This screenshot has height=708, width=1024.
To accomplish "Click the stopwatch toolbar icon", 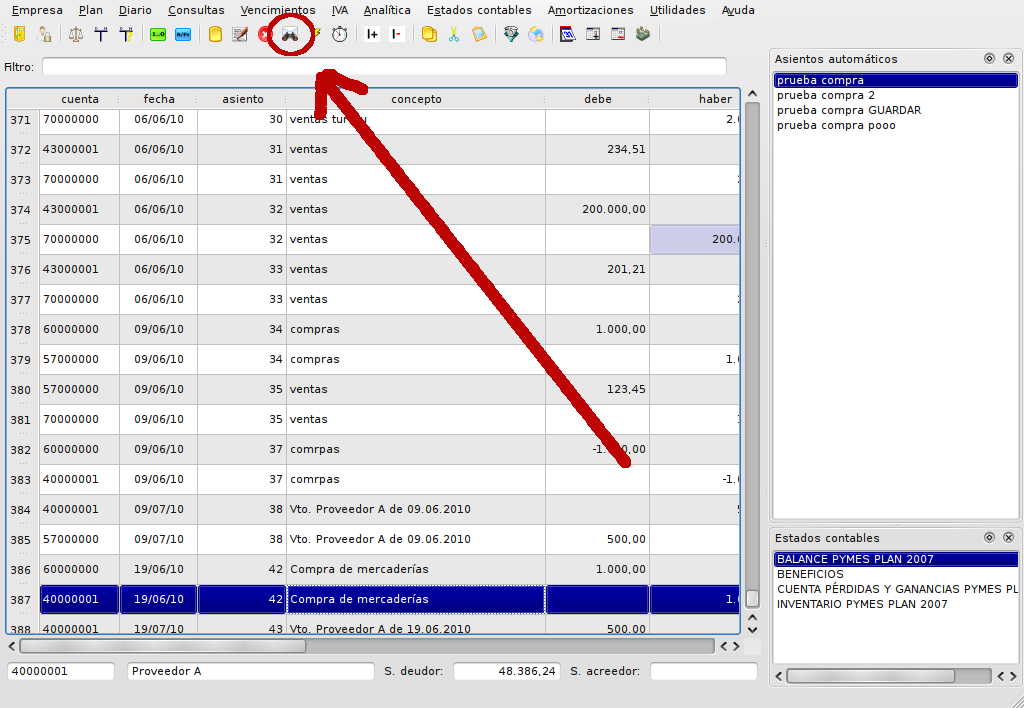I will coord(340,34).
